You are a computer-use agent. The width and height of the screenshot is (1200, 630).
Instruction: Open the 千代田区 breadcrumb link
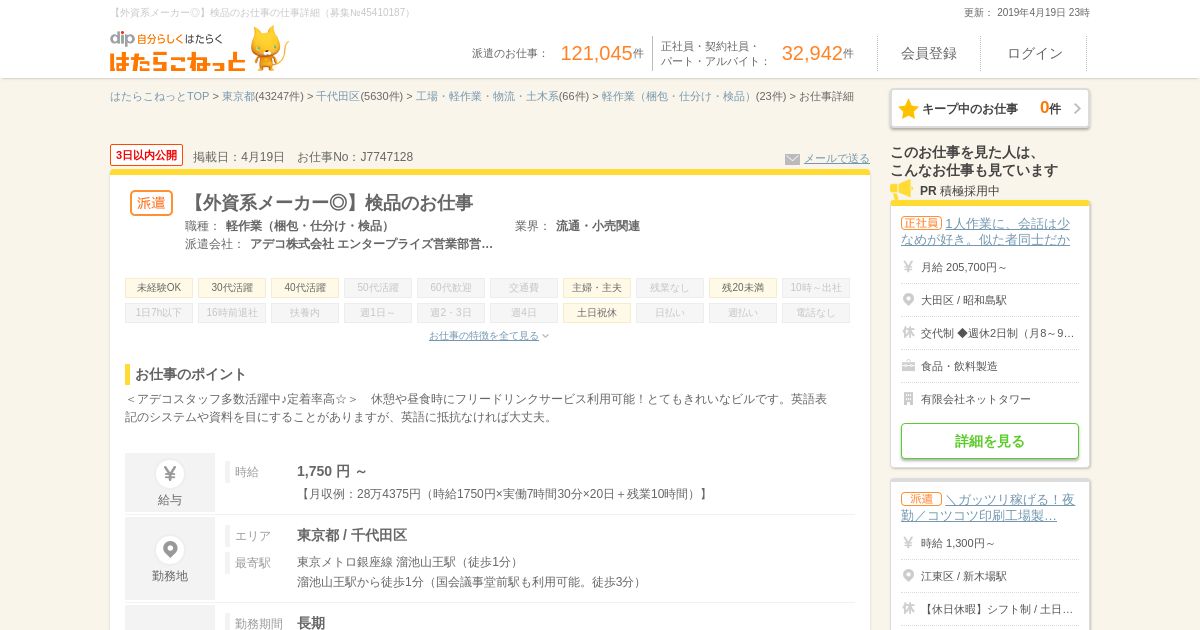[x=338, y=97]
